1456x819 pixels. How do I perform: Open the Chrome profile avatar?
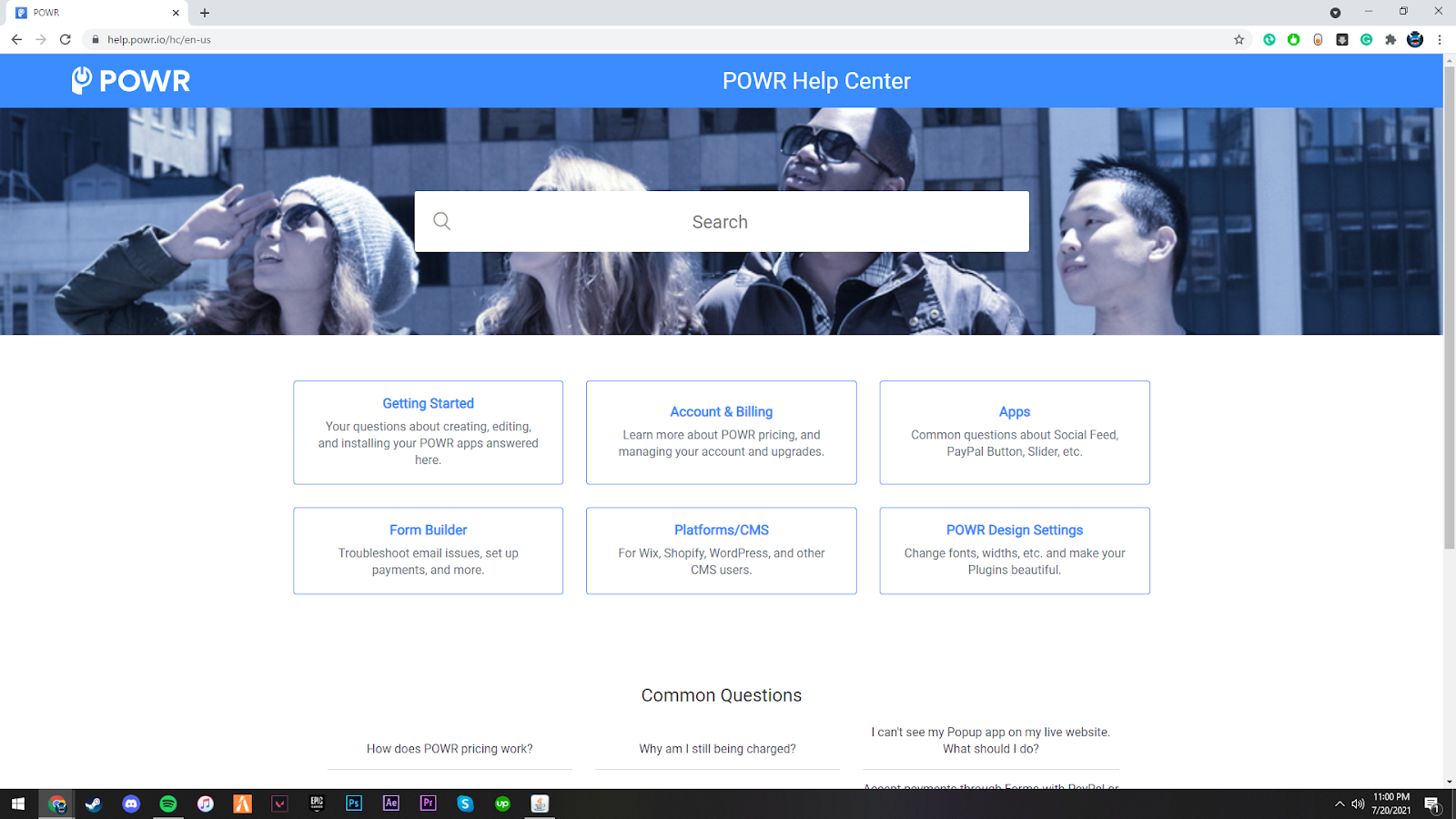click(1415, 39)
